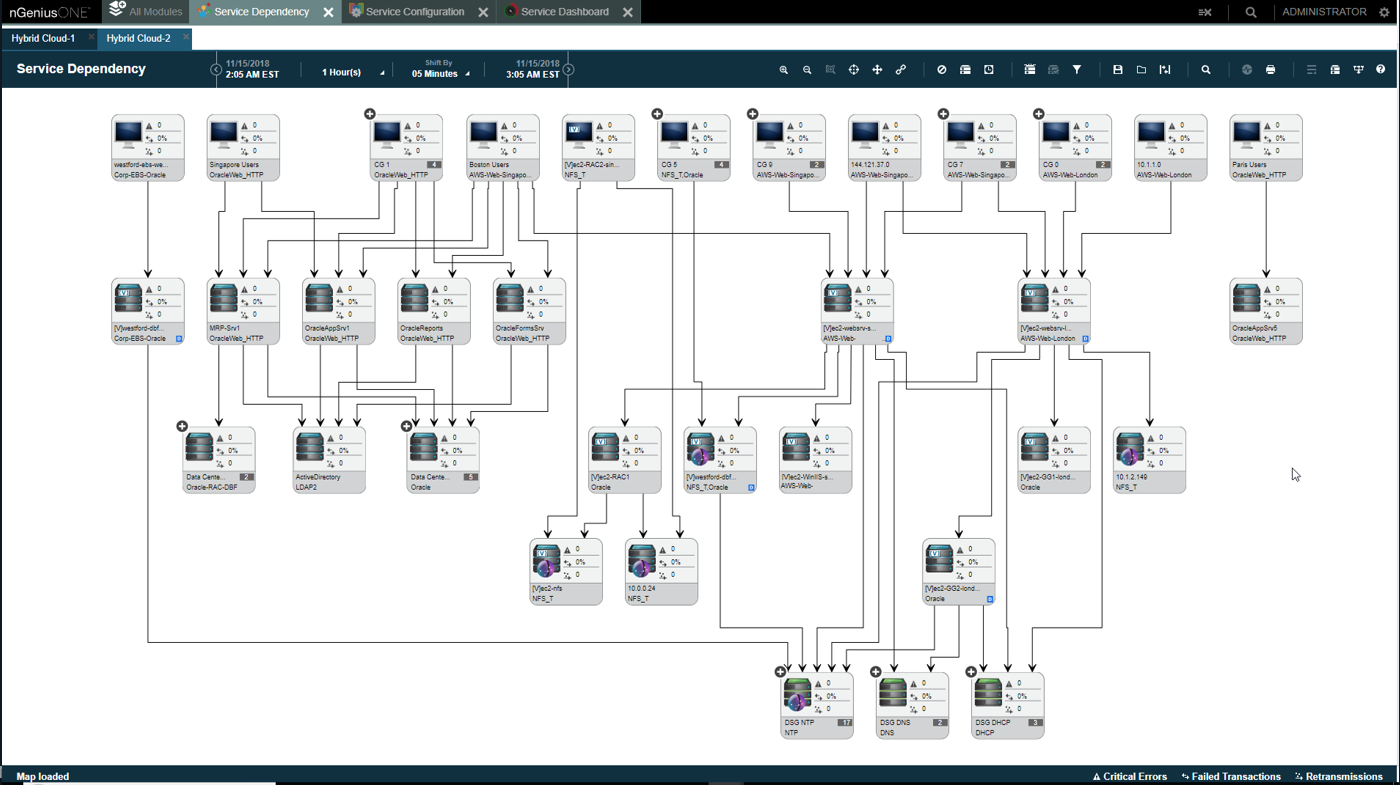1400x785 pixels.
Task: Click the link chain icon
Action: point(901,70)
